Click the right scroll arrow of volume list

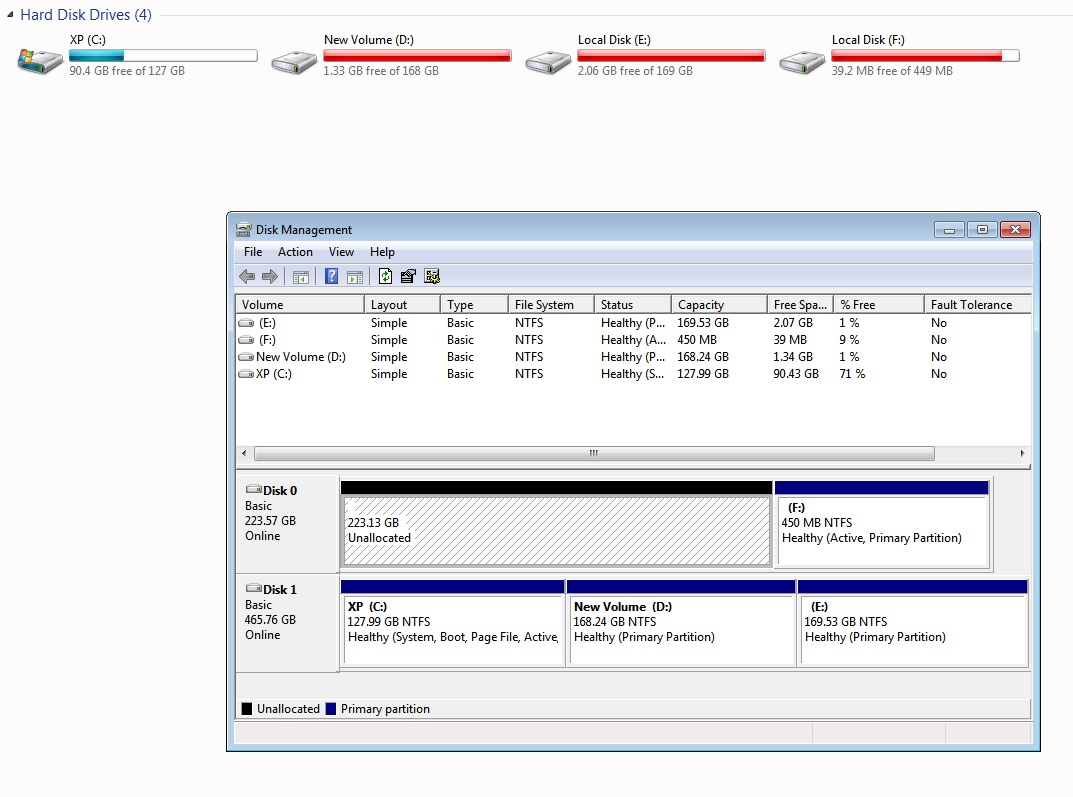click(x=1022, y=454)
